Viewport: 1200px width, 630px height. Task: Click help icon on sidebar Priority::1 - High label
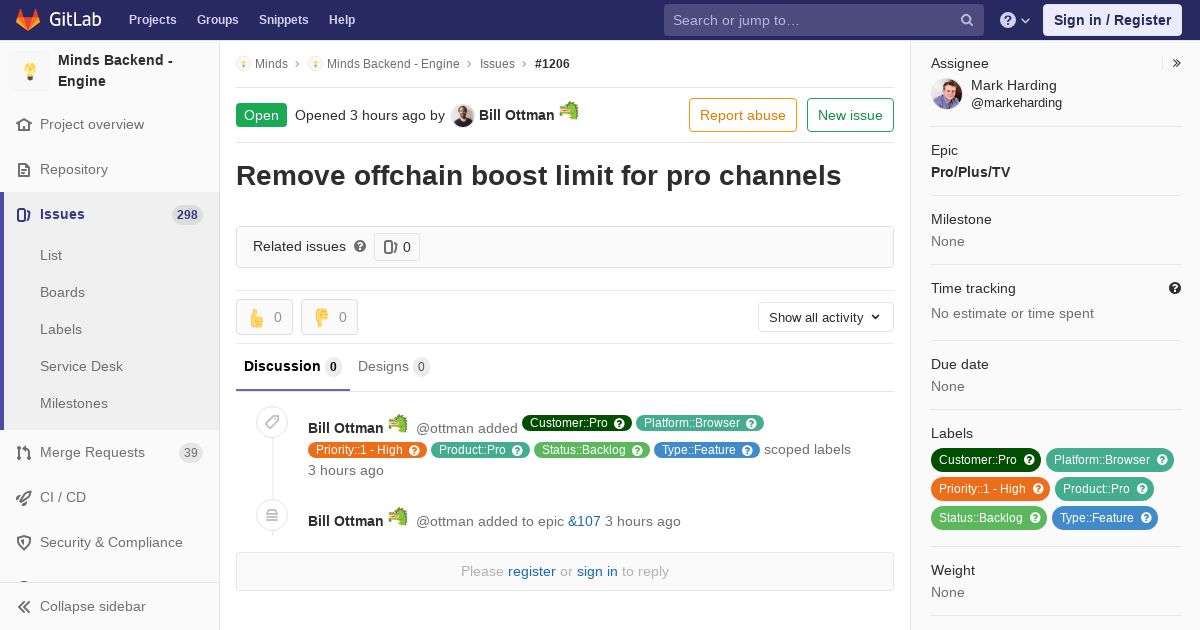1038,489
